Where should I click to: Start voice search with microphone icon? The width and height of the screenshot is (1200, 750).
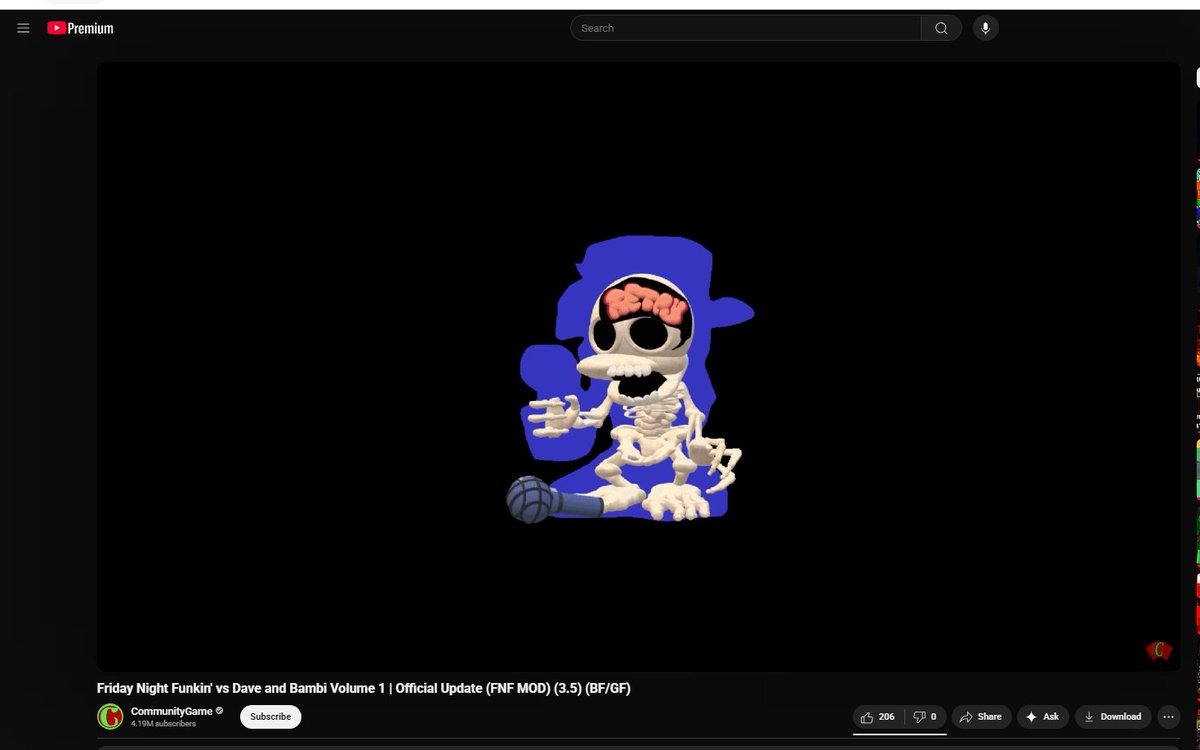[x=985, y=28]
